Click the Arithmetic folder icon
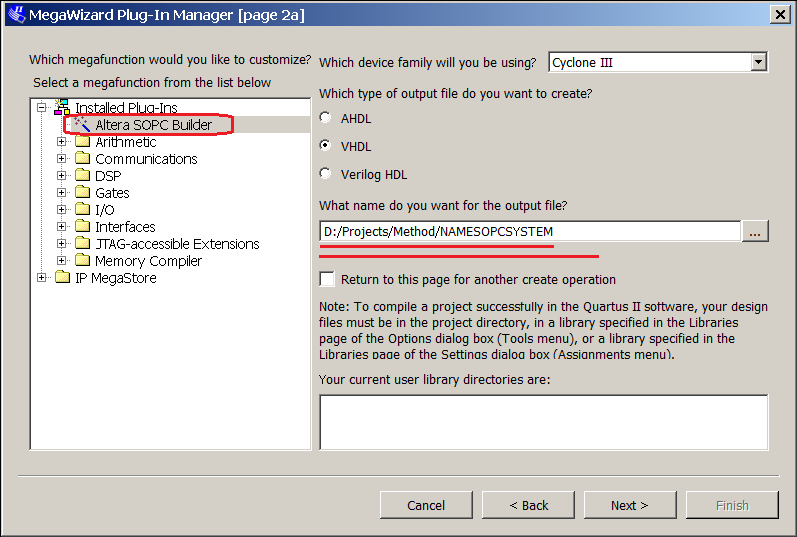The image size is (797, 537). pyautogui.click(x=82, y=142)
